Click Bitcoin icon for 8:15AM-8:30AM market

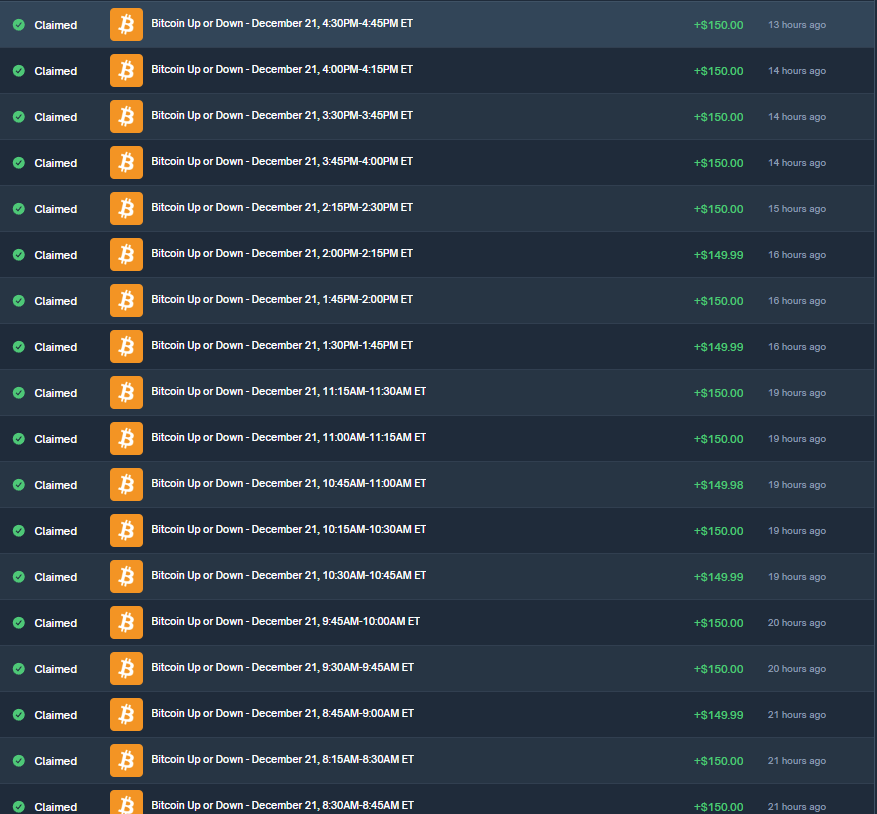pyautogui.click(x=126, y=760)
